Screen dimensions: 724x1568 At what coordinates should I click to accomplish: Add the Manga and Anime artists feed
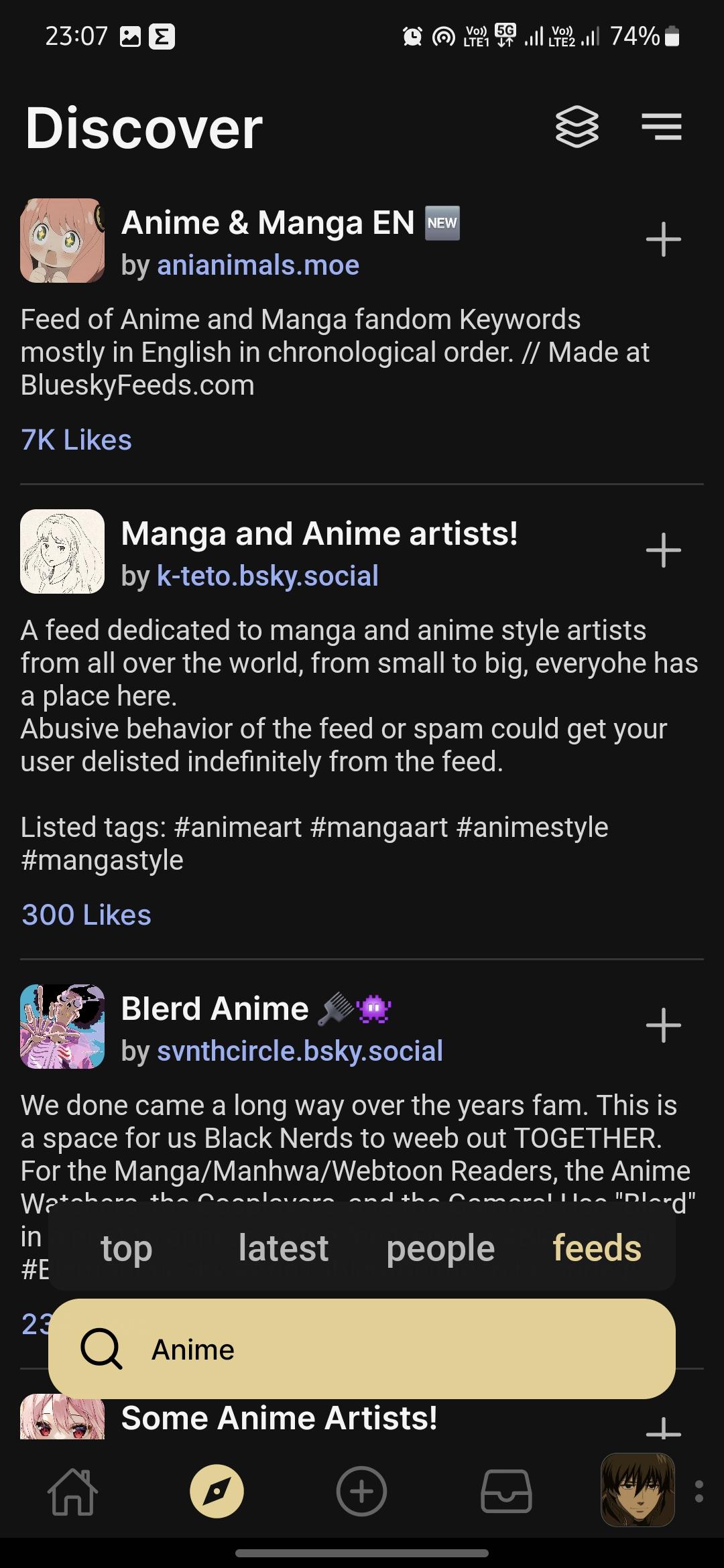click(x=663, y=551)
